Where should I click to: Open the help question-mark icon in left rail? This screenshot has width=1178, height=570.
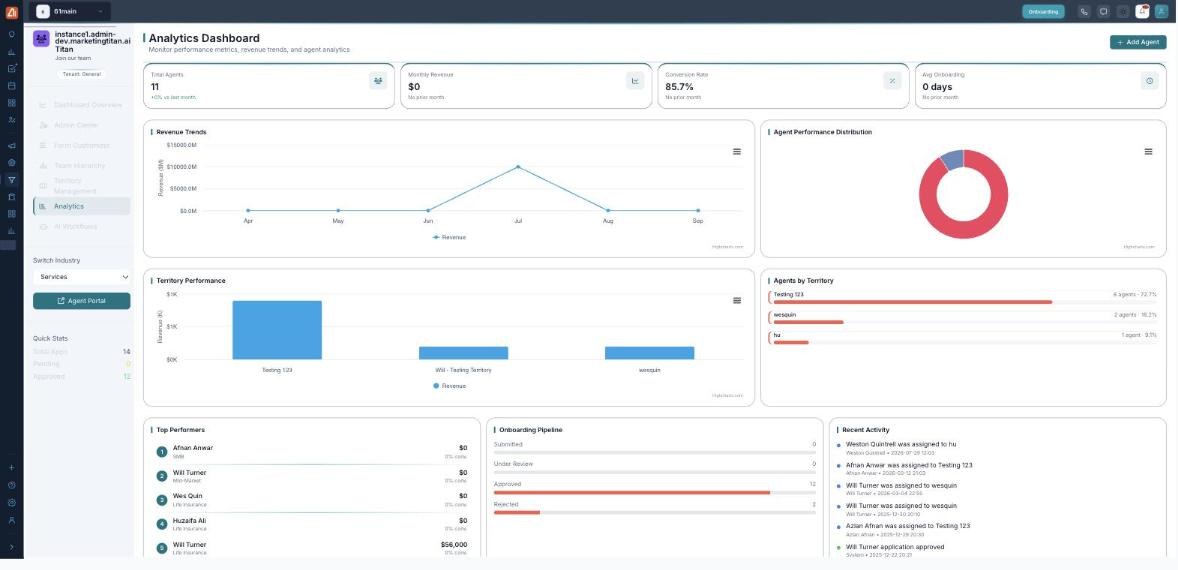point(11,485)
